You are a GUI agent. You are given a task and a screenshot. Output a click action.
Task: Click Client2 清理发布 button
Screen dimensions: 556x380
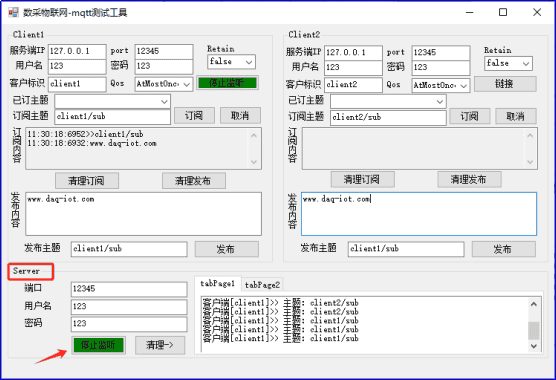(469, 179)
